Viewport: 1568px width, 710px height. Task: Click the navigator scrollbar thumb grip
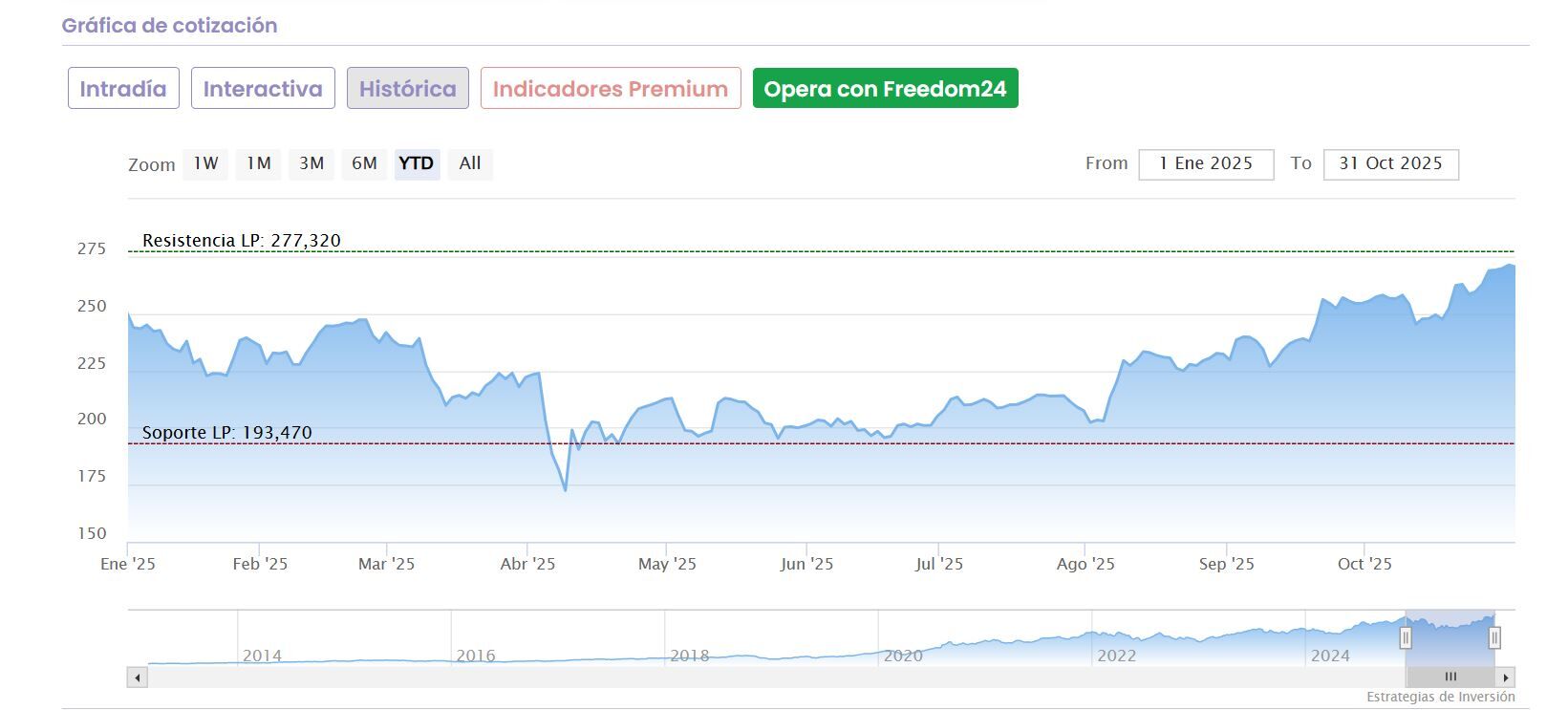[x=1450, y=678]
